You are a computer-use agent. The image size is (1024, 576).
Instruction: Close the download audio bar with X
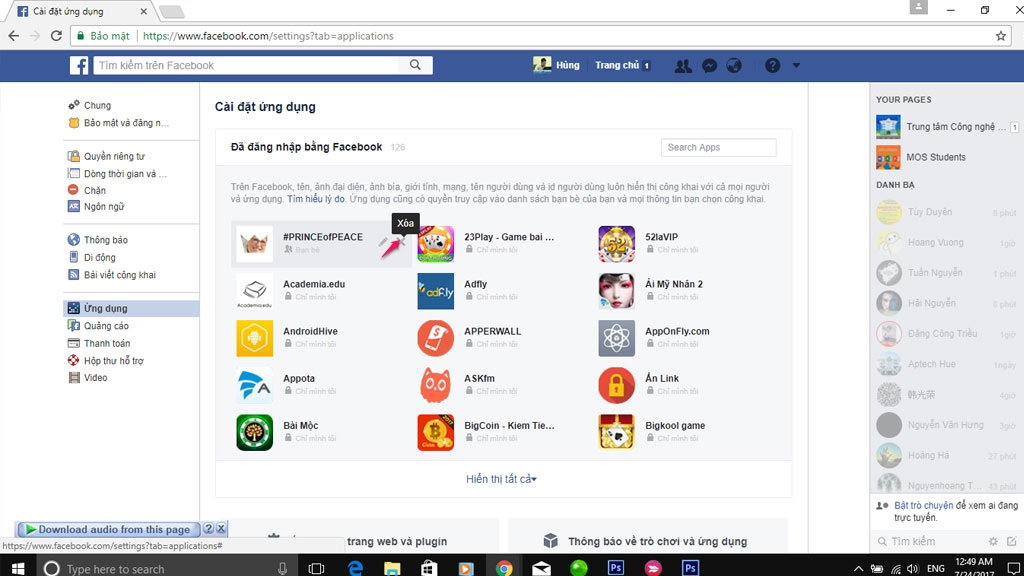click(x=221, y=528)
